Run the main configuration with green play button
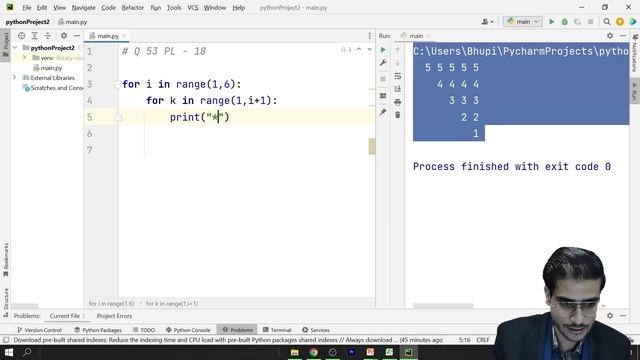 point(551,22)
